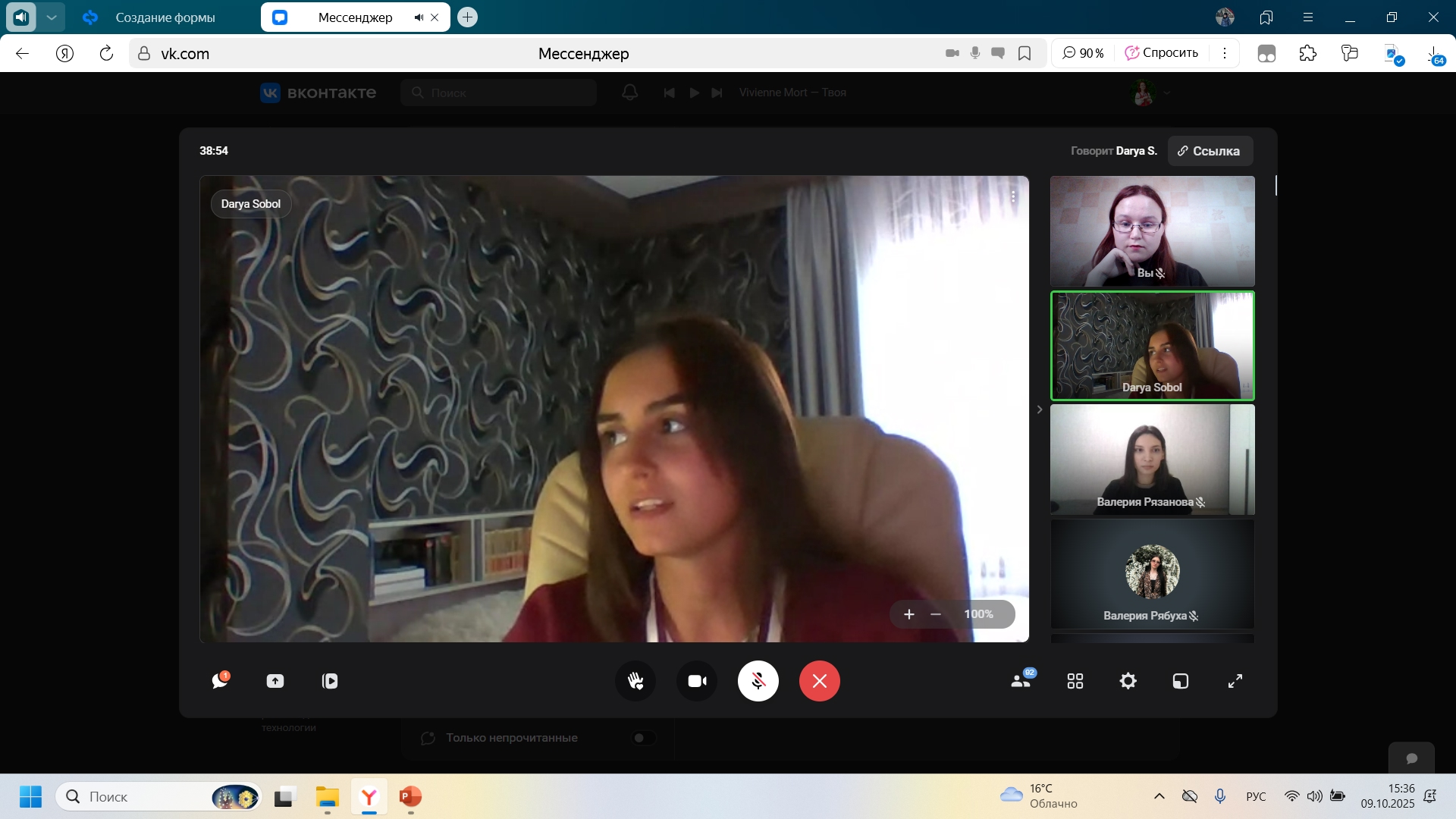Switch to grid view layout
Image resolution: width=1456 pixels, height=819 pixels.
click(1075, 681)
